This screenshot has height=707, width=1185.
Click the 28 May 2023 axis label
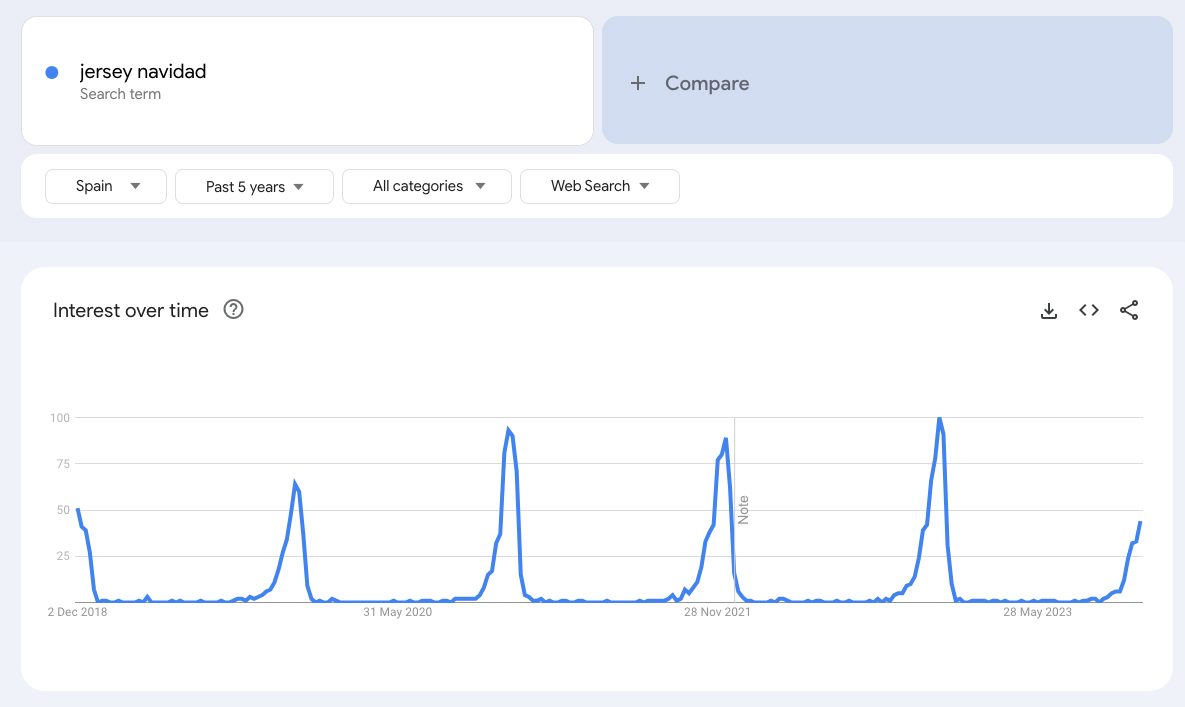pyautogui.click(x=1036, y=611)
